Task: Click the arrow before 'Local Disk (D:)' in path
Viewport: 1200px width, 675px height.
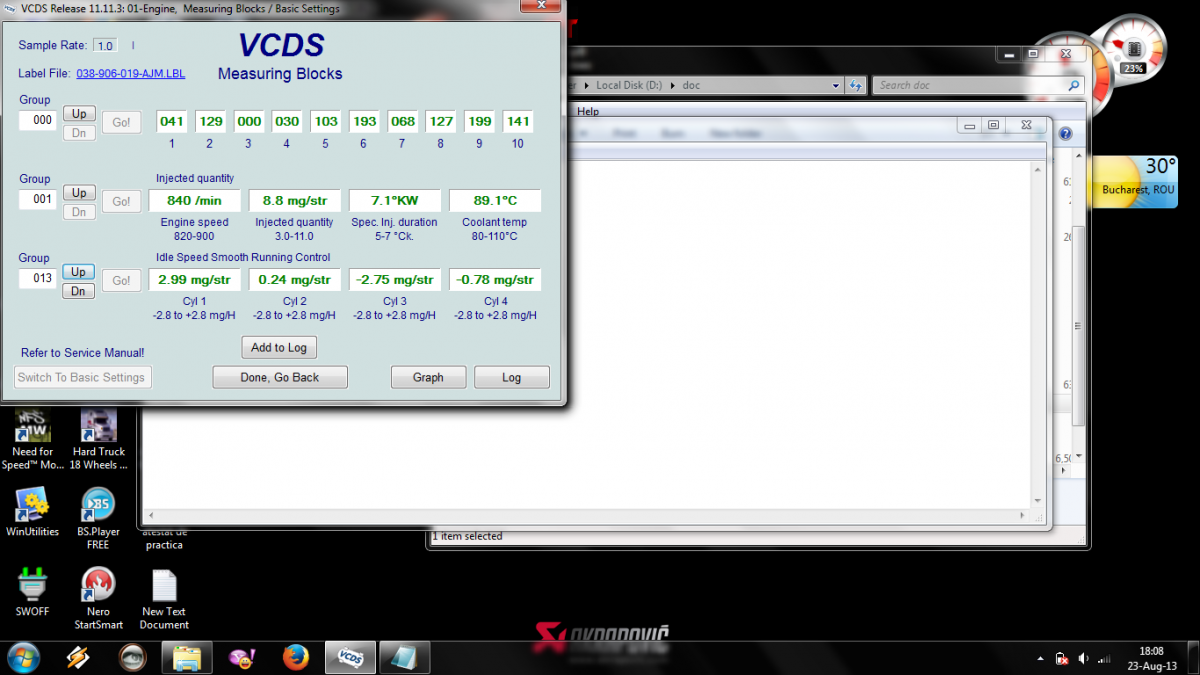Action: (588, 85)
